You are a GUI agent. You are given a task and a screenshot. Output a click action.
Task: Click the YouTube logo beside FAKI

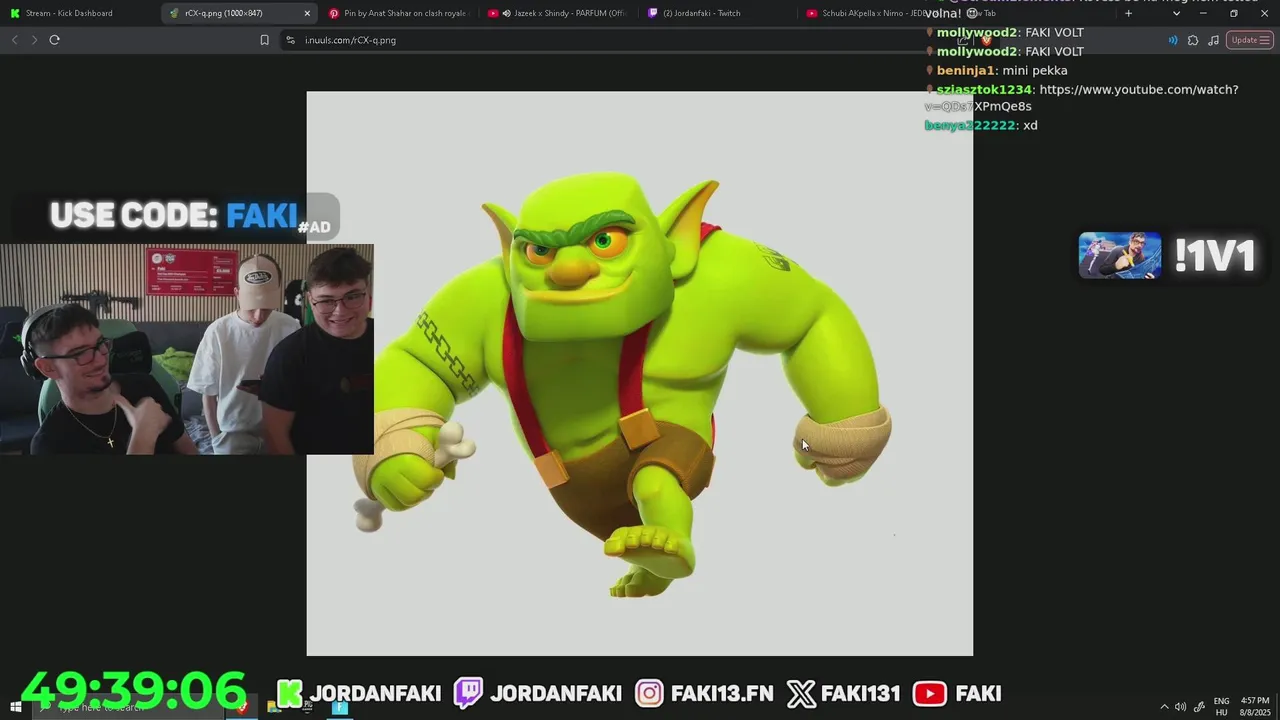click(929, 693)
